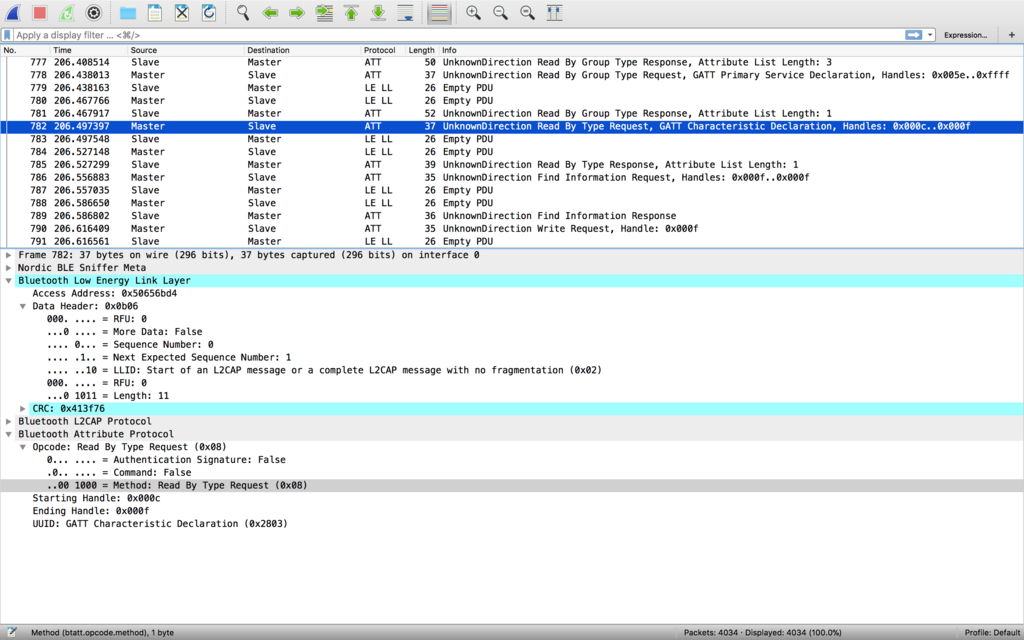Collapse the Data Header: 0x0b06 node
The width and height of the screenshot is (1024, 640).
pos(23,306)
